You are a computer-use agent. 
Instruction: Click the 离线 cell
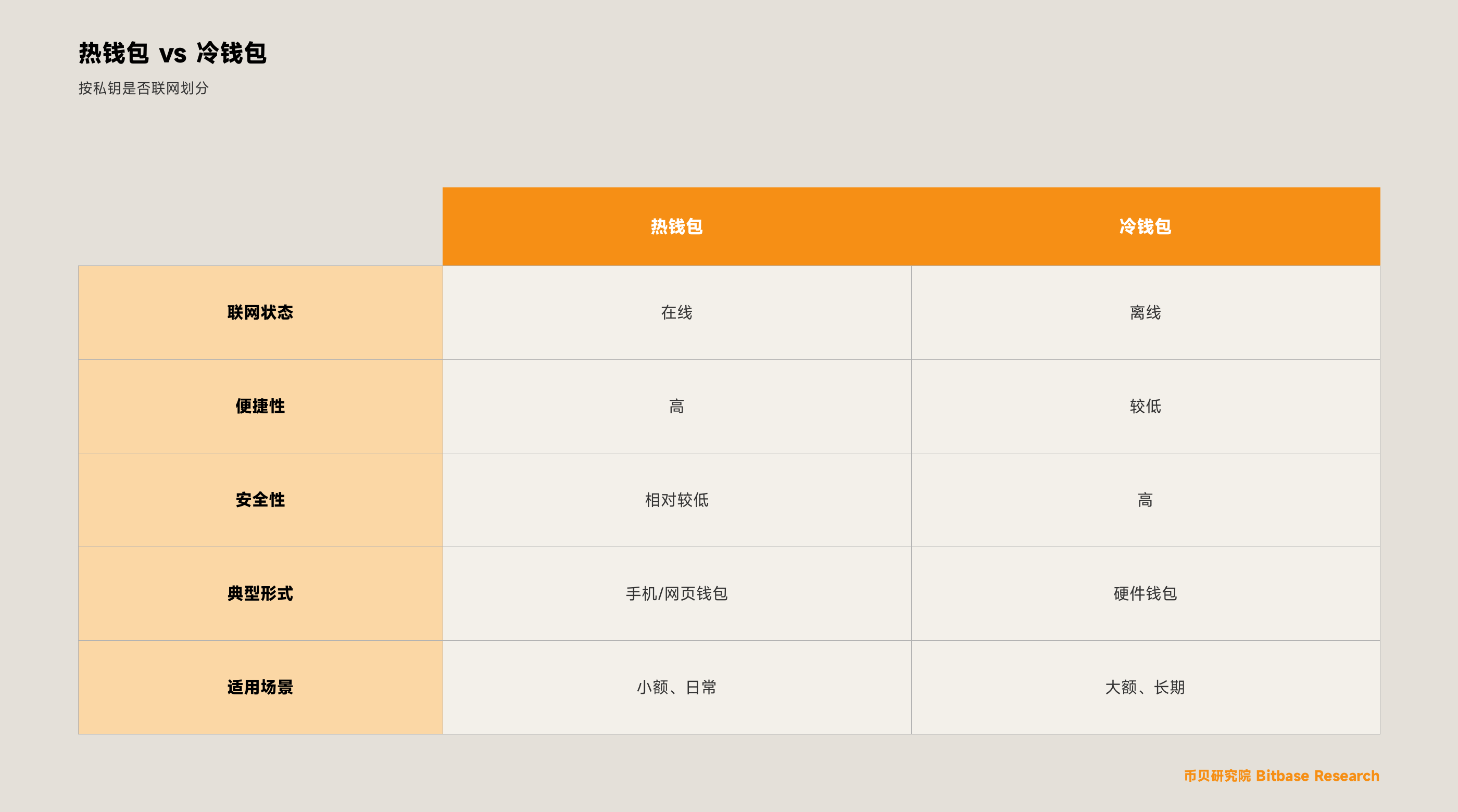click(1145, 312)
